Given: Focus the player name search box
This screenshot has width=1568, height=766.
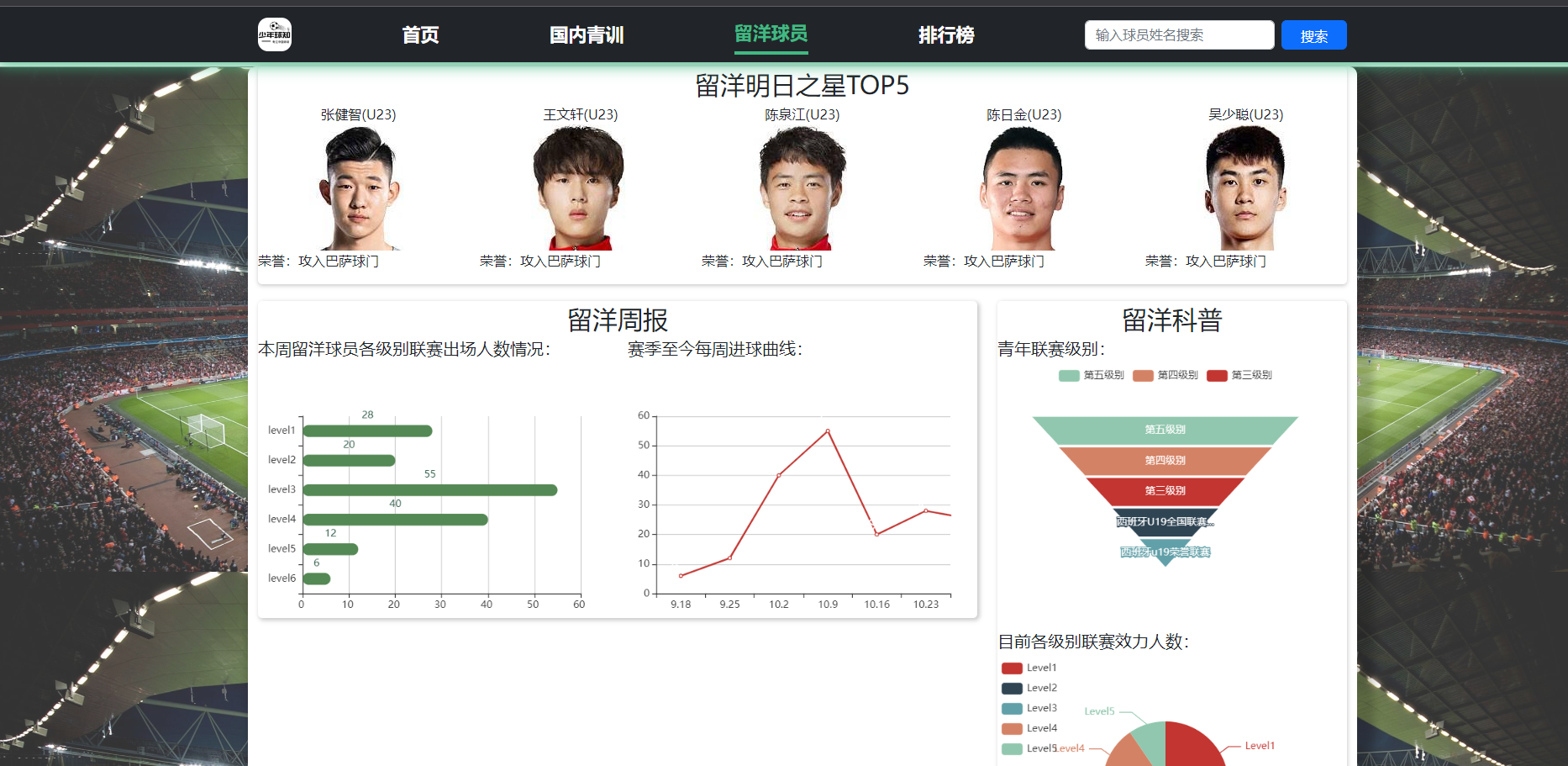Looking at the screenshot, I should pos(1179,34).
